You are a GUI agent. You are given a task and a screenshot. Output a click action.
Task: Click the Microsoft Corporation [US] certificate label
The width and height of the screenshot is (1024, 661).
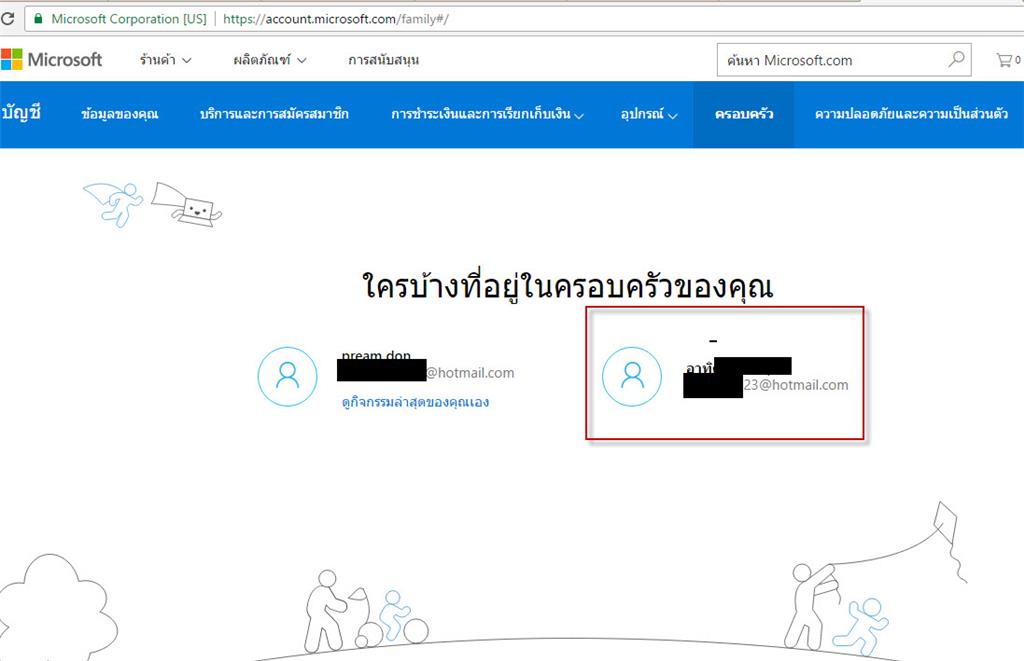(129, 19)
